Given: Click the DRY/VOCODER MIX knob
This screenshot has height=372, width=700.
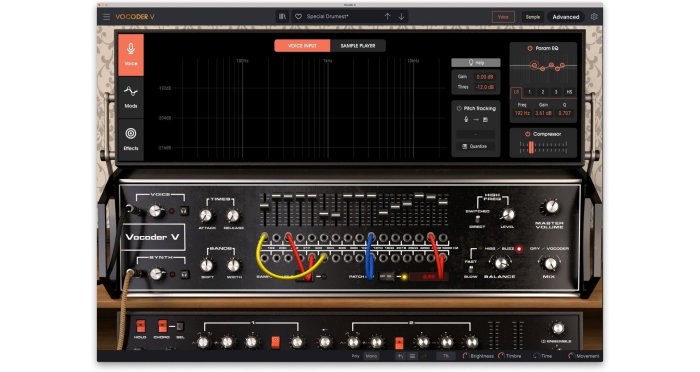Looking at the screenshot, I should pos(550,263).
